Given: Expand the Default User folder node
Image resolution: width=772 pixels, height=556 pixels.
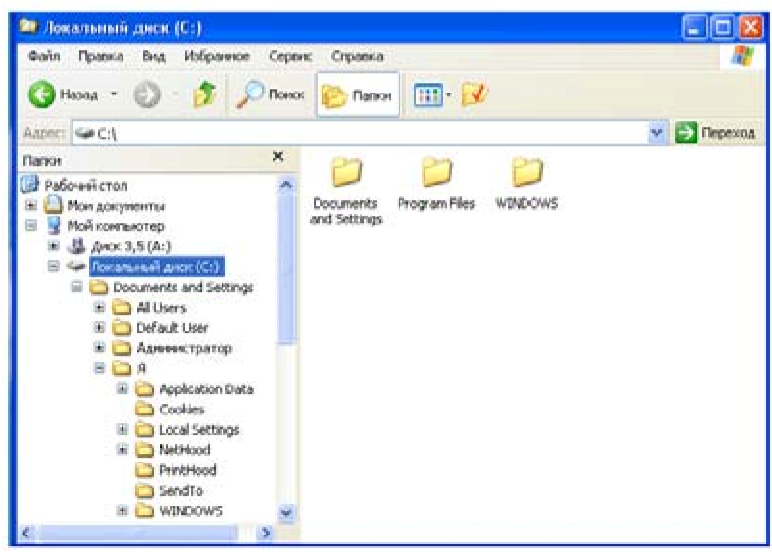Looking at the screenshot, I should [x=99, y=327].
